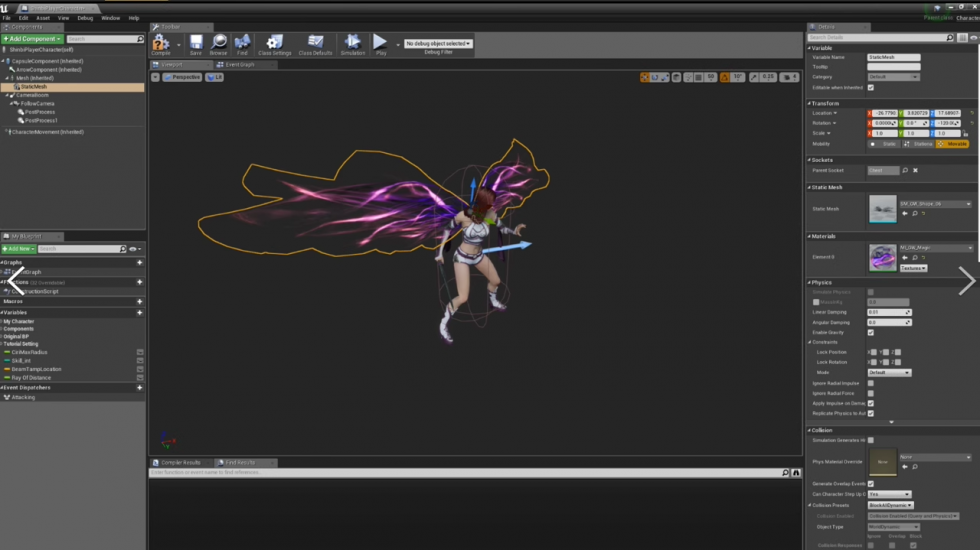
Task: Adjust camera speed icon in viewport
Action: point(787,77)
